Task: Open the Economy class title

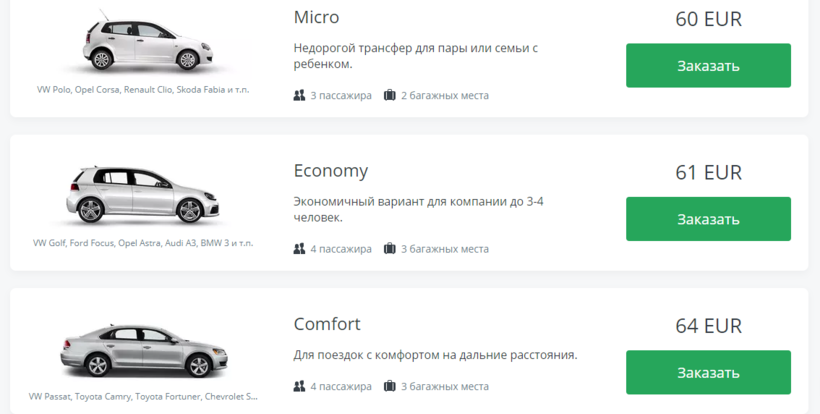Action: [x=331, y=171]
